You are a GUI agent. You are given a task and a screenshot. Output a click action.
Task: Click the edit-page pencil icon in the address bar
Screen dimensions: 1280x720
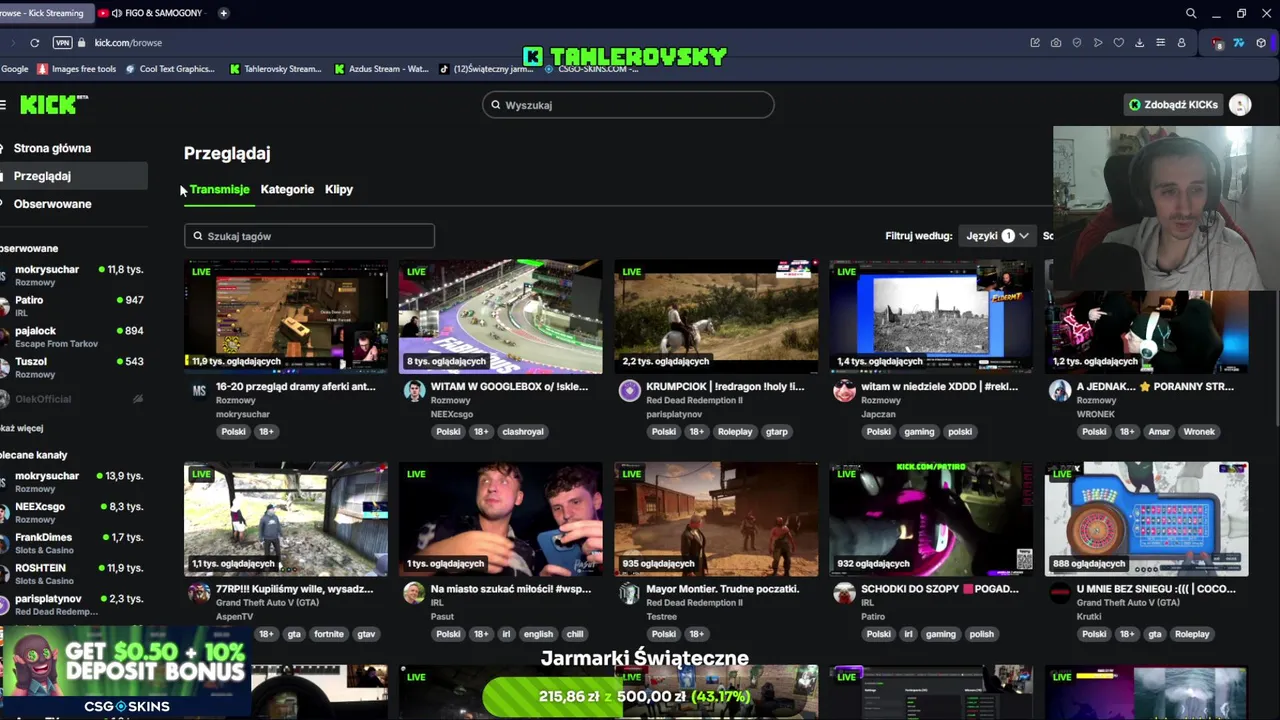click(1035, 43)
